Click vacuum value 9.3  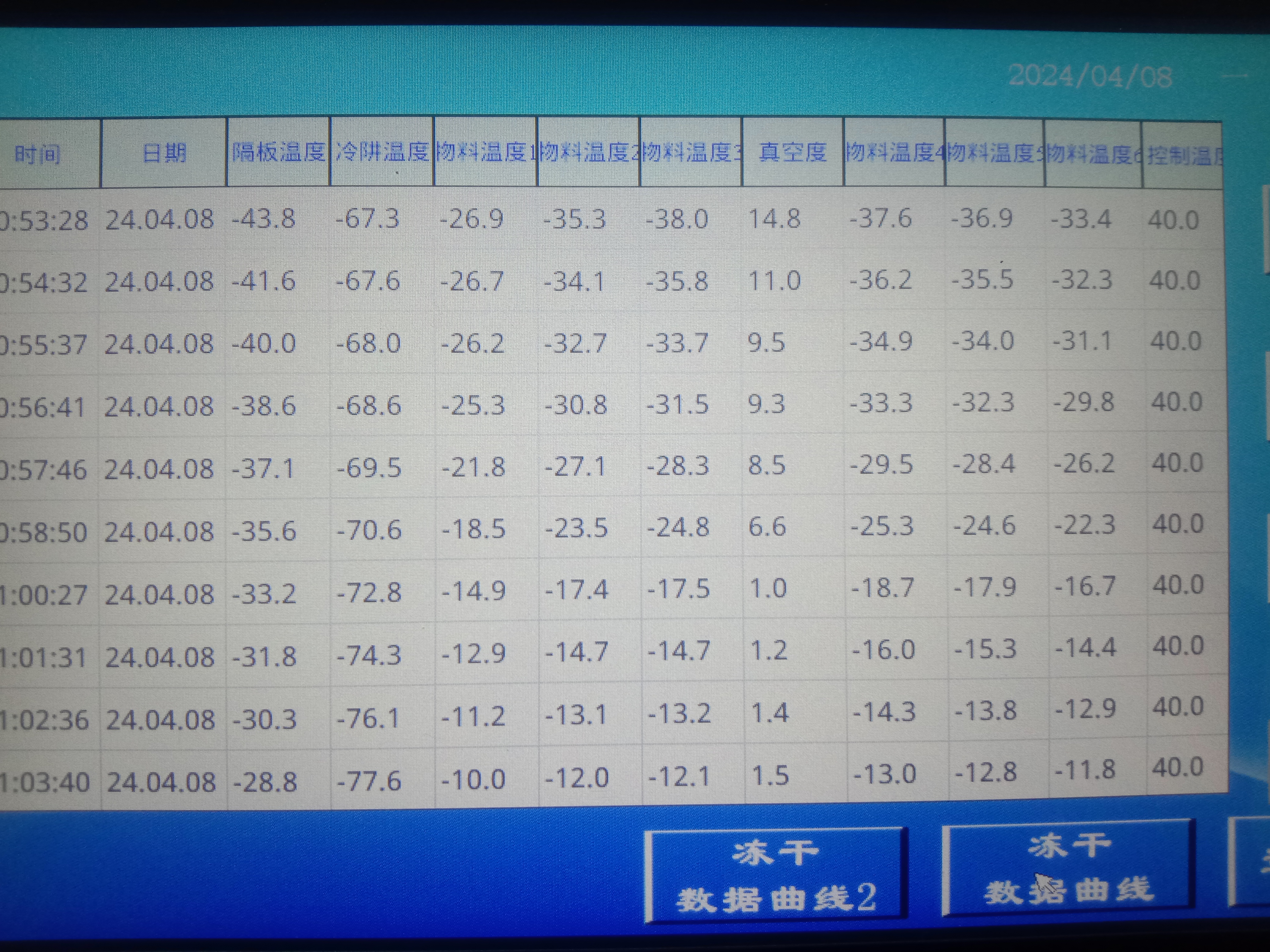tap(767, 404)
